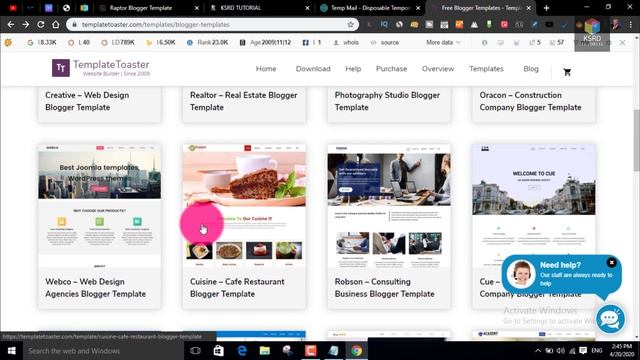Click the Facebook share count icon
Viewport: 640px width, 360px height.
pos(305,42)
